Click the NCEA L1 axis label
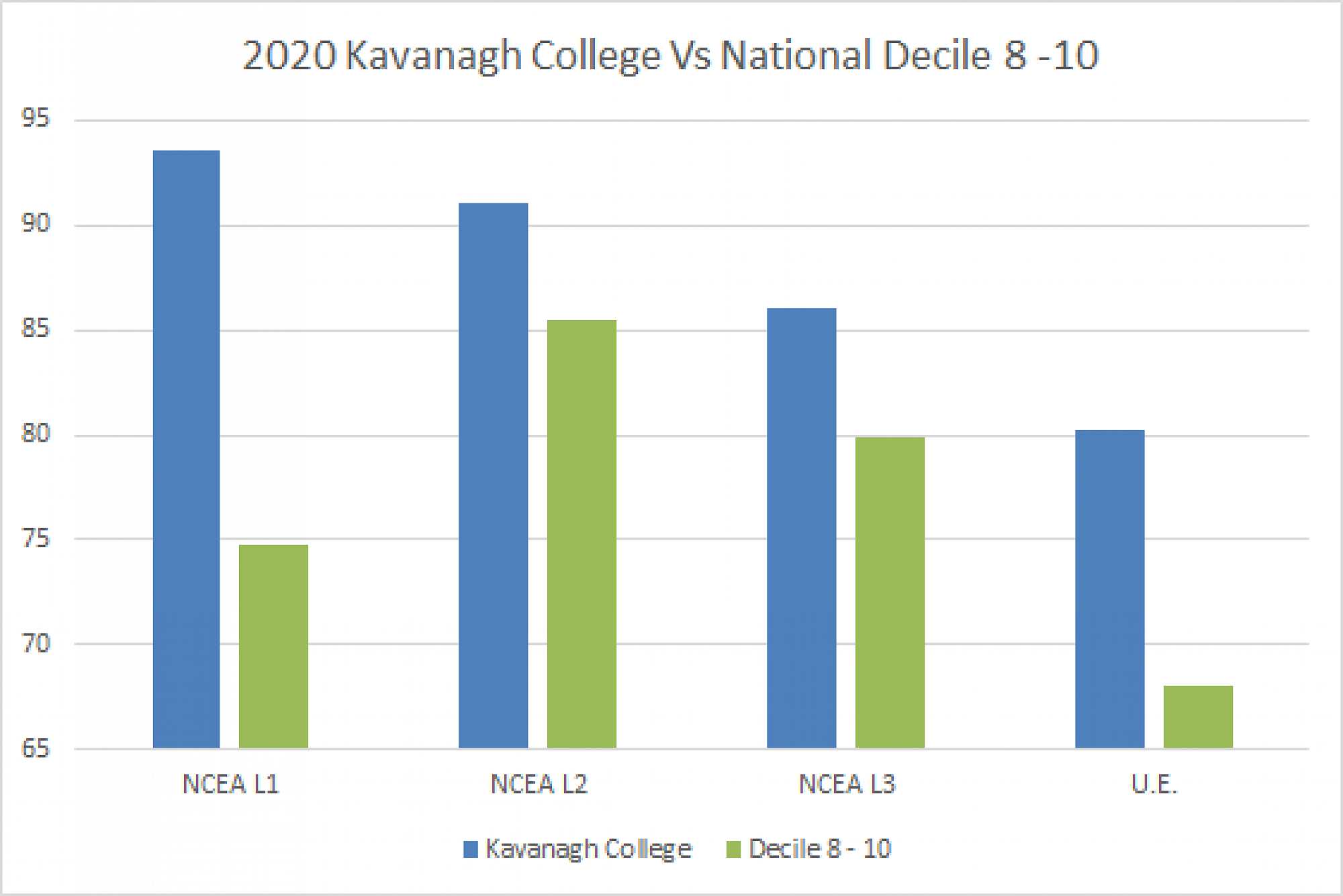Viewport: 1343px width, 896px height. (230, 784)
